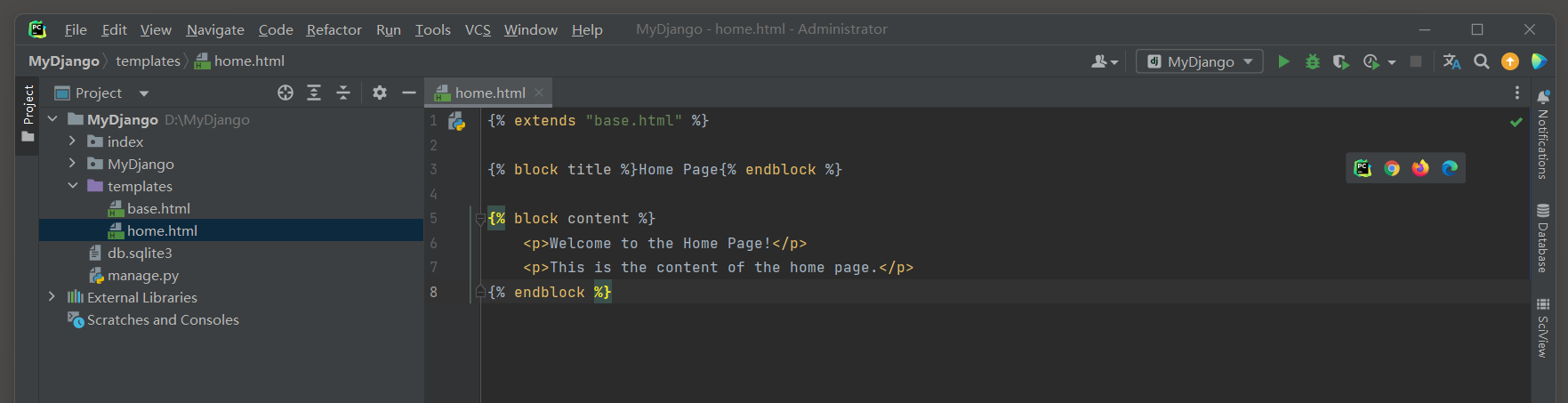Open the colorful toolbox icon in toolbar
Image resolution: width=1568 pixels, height=403 pixels.
[x=1539, y=61]
